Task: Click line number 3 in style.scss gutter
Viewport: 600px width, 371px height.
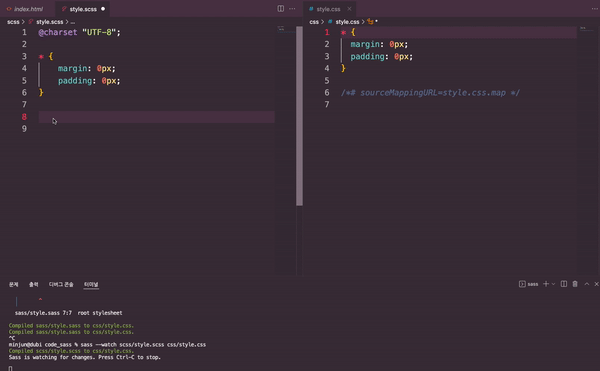Action: point(24,56)
